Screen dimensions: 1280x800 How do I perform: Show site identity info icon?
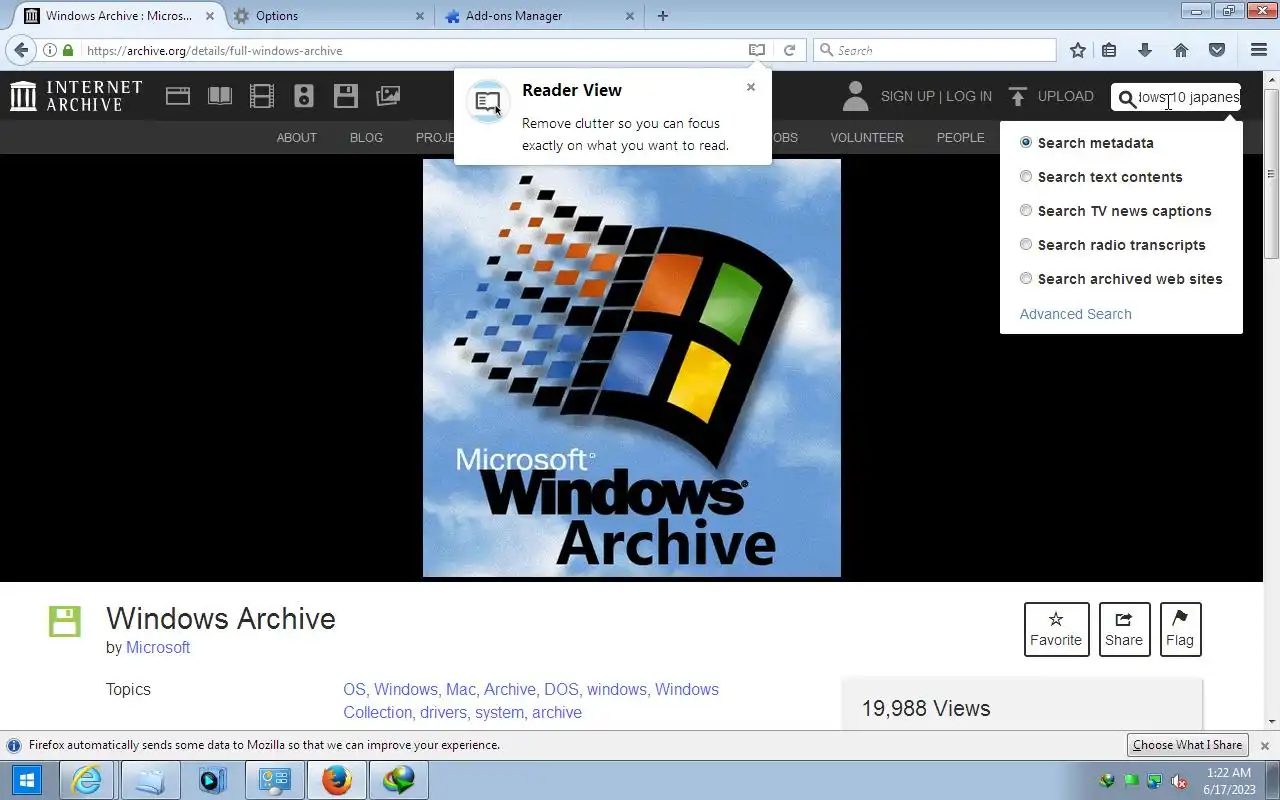point(50,50)
